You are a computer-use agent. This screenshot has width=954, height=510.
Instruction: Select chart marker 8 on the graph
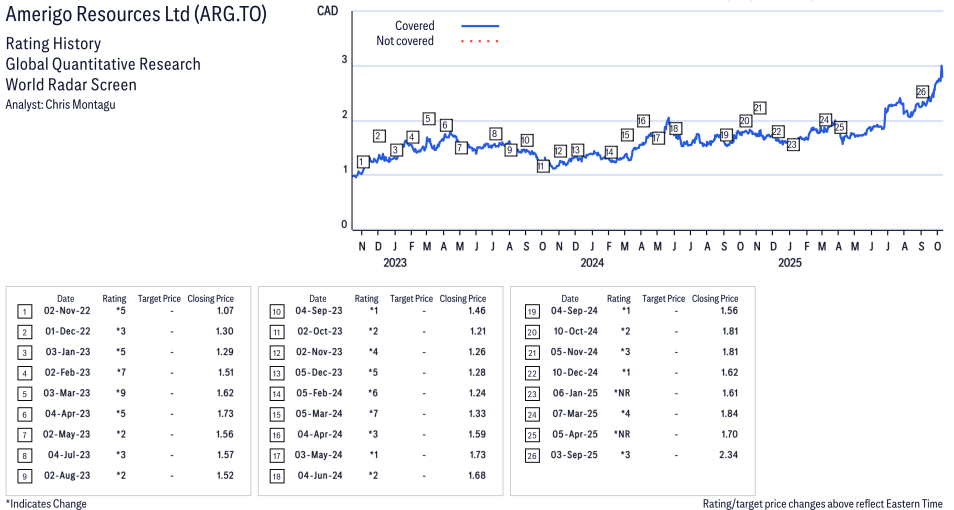point(494,134)
